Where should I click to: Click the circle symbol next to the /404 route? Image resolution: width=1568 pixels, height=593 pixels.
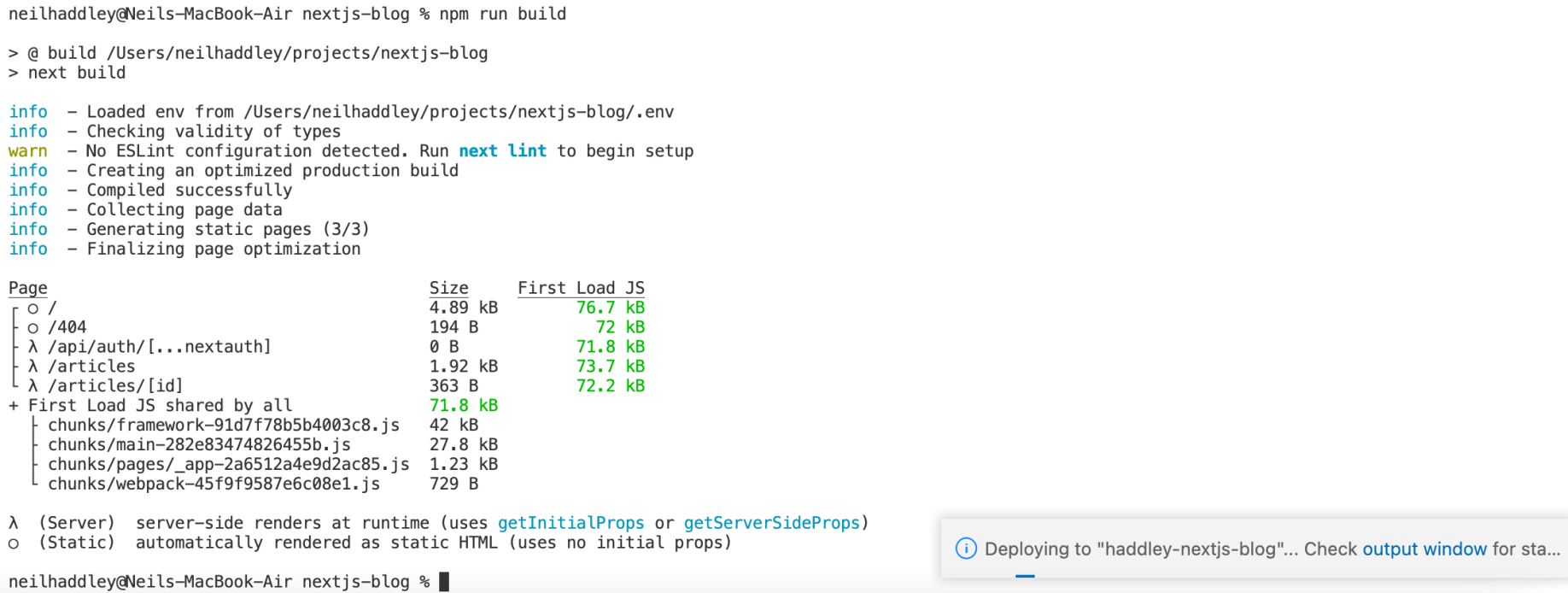(x=33, y=327)
